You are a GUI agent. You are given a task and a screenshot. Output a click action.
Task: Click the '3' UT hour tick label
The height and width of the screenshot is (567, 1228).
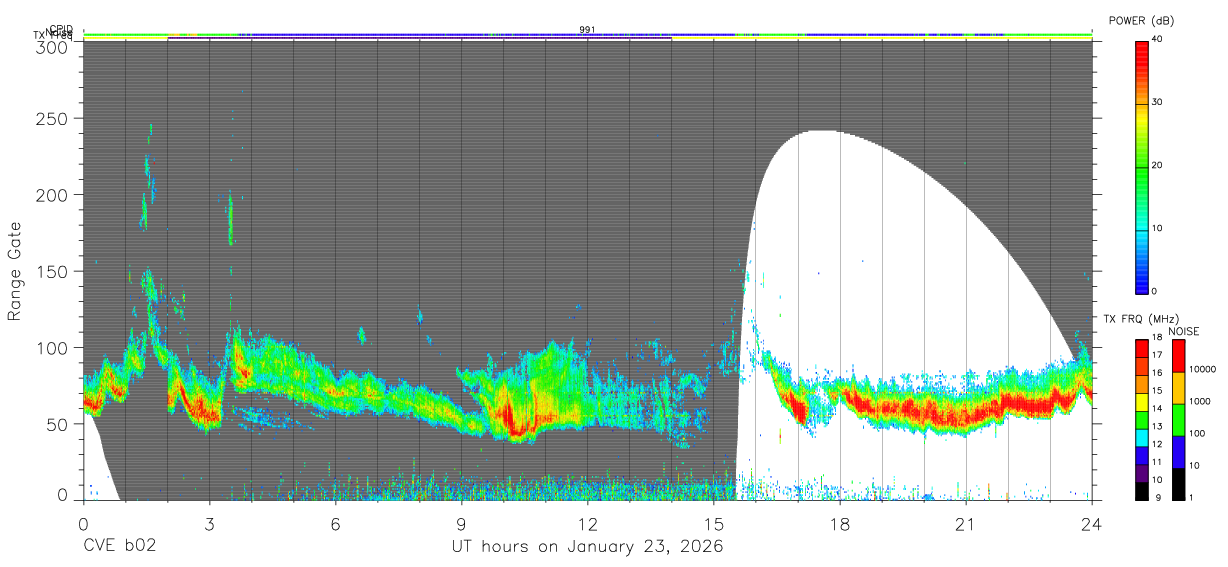tap(209, 524)
